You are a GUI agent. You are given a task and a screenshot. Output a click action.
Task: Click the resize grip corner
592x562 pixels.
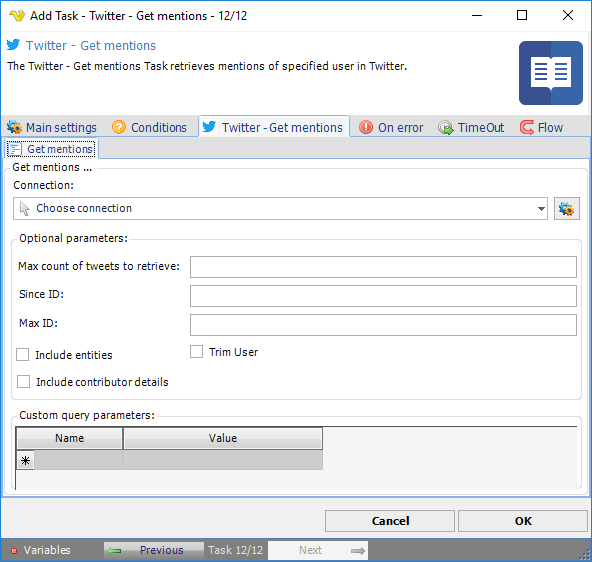click(x=585, y=555)
